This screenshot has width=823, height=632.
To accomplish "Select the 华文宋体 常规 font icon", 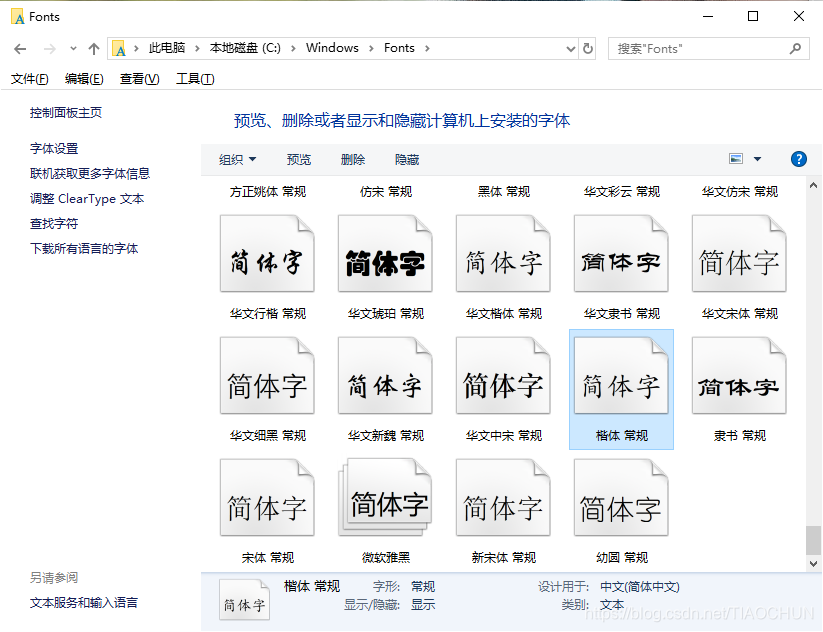I will [x=740, y=253].
